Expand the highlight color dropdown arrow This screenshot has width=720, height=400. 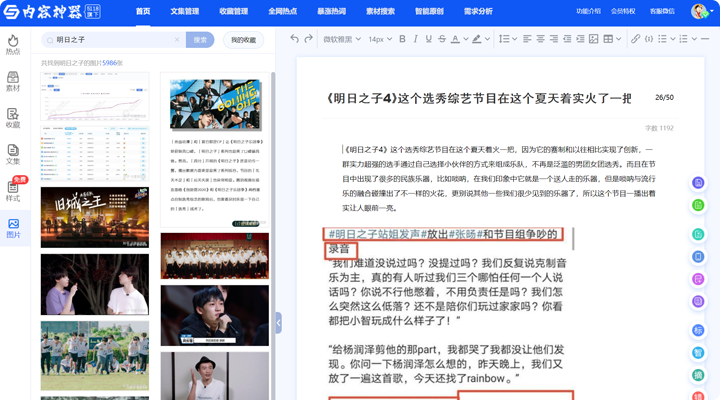coord(487,39)
